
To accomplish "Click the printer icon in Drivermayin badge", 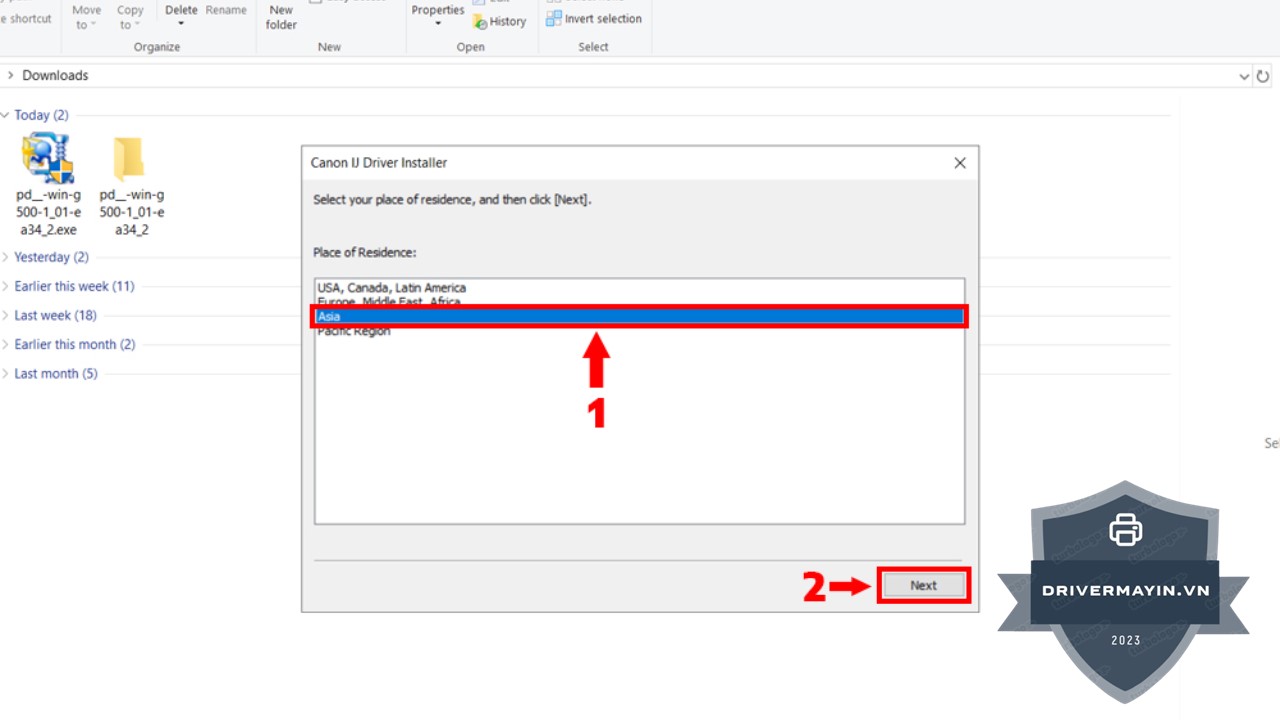I will click(x=1125, y=529).
